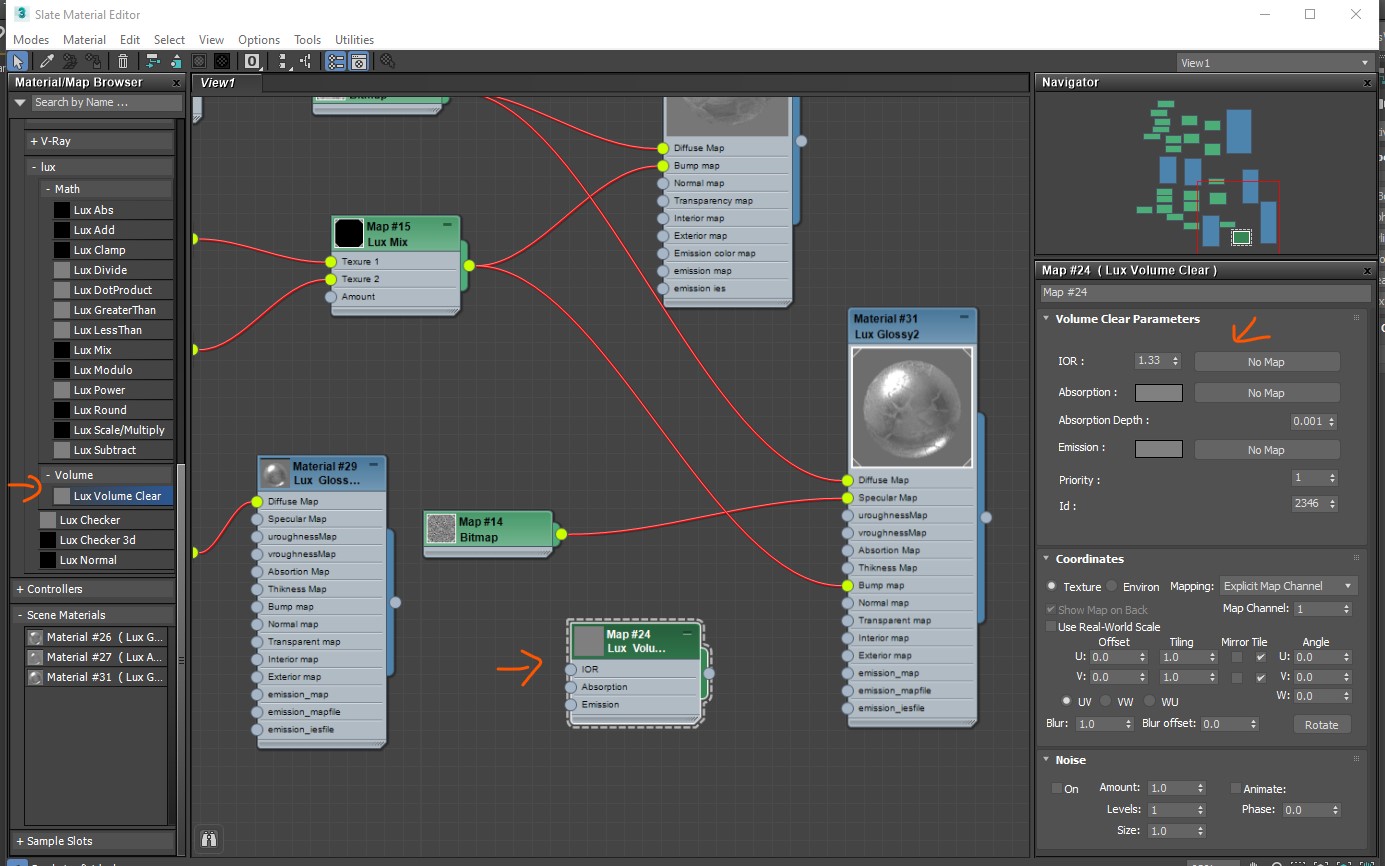Screen dimensions: 1385x866
Task: Toggle Show Shaded Material in Viewport
Action: pyautogui.click(x=200, y=61)
